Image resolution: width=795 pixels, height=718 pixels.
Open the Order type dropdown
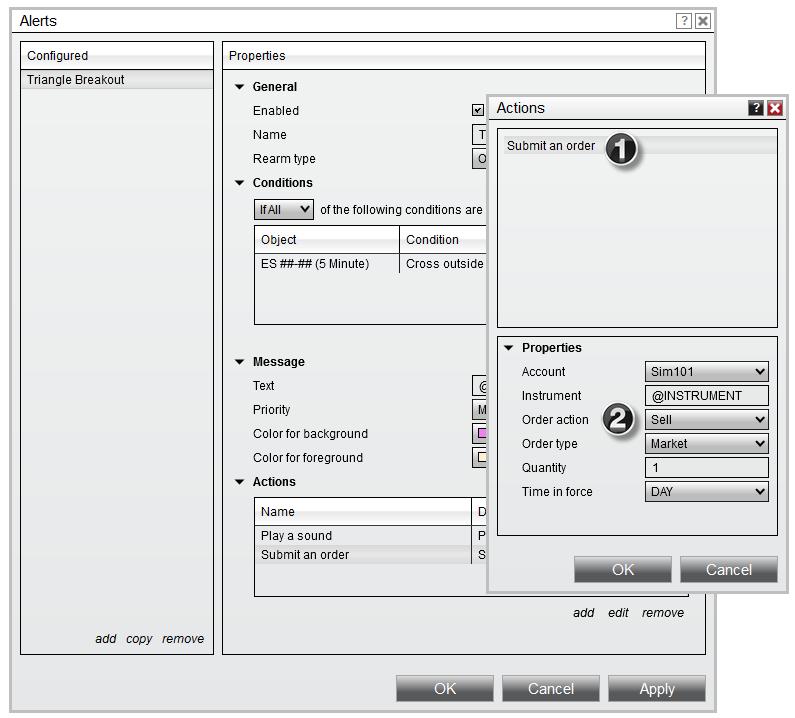[707, 444]
